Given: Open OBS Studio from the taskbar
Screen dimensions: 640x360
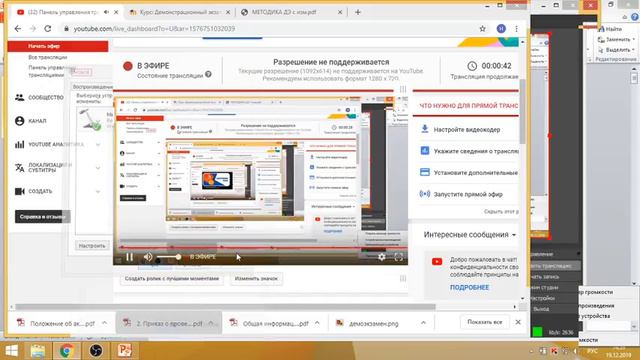Looking at the screenshot, I should (x=96, y=351).
